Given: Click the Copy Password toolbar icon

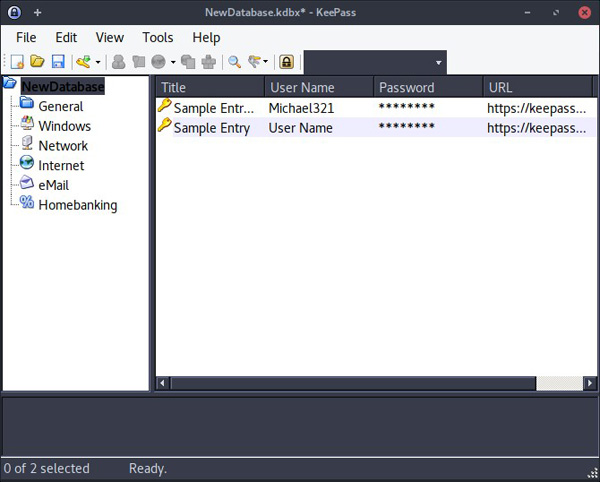Looking at the screenshot, I should (139, 62).
